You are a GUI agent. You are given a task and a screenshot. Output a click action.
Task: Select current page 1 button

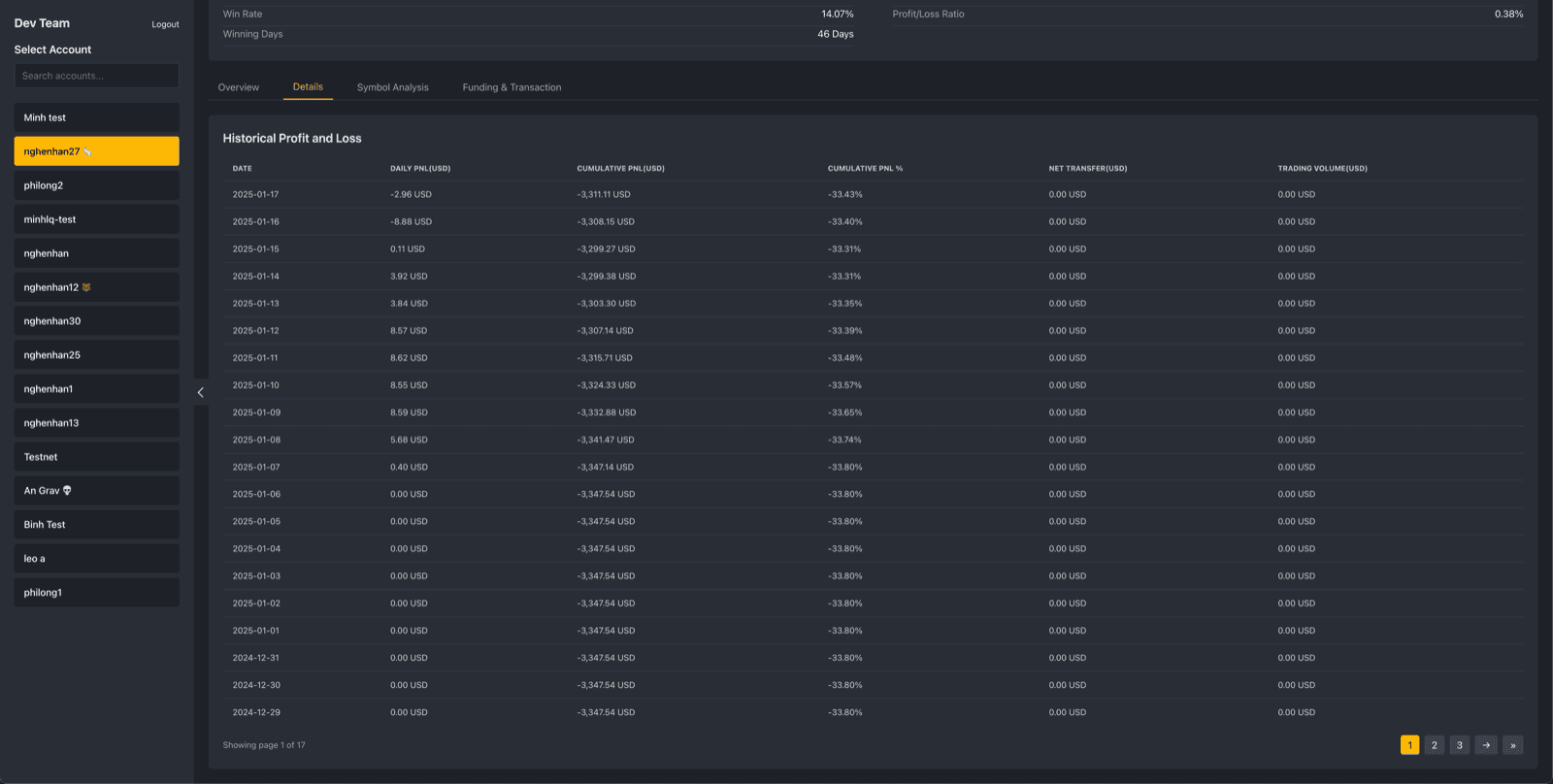point(1409,745)
